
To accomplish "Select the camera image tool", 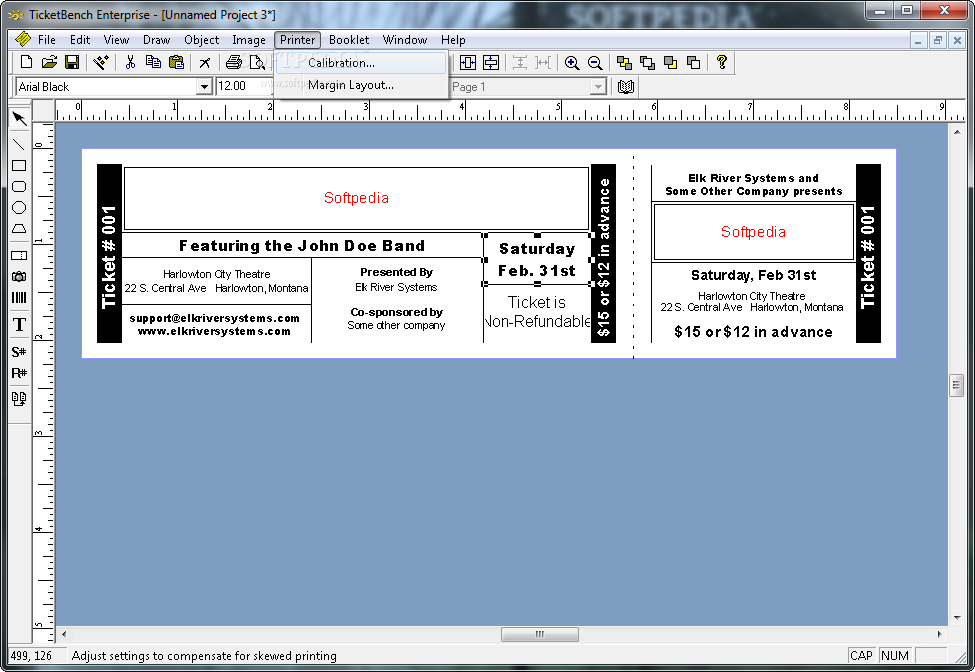I will point(19,277).
